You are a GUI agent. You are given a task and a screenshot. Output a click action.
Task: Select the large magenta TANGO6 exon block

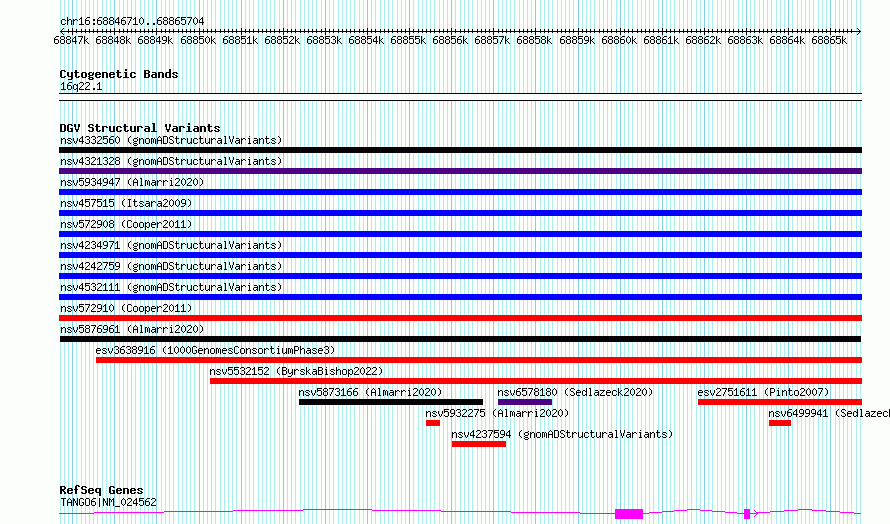pyautogui.click(x=629, y=514)
